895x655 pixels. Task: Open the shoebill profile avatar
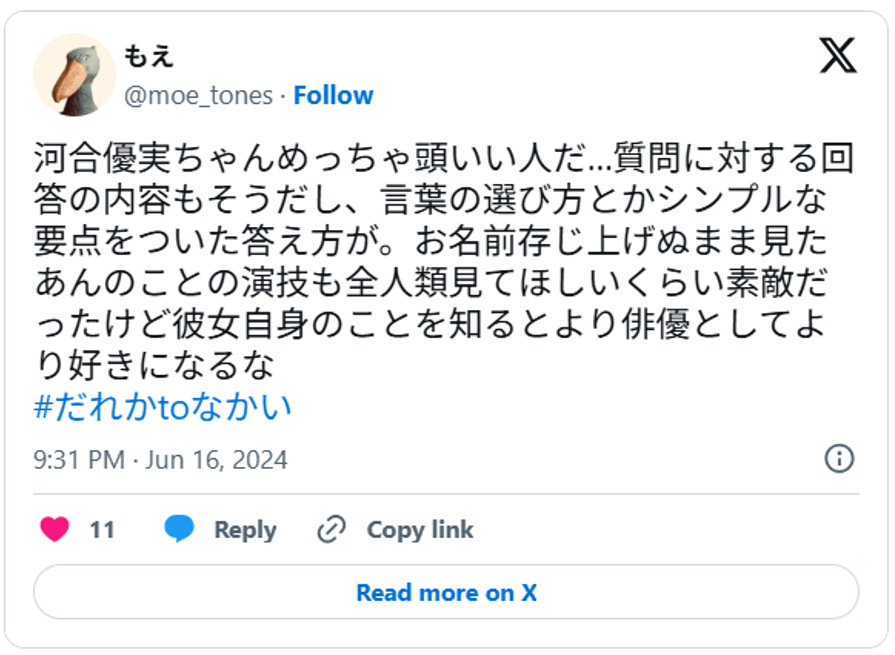(x=75, y=75)
